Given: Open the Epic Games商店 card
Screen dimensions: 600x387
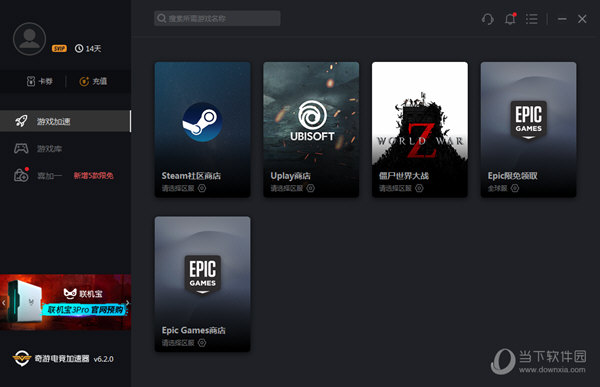Looking at the screenshot, I should pos(202,284).
